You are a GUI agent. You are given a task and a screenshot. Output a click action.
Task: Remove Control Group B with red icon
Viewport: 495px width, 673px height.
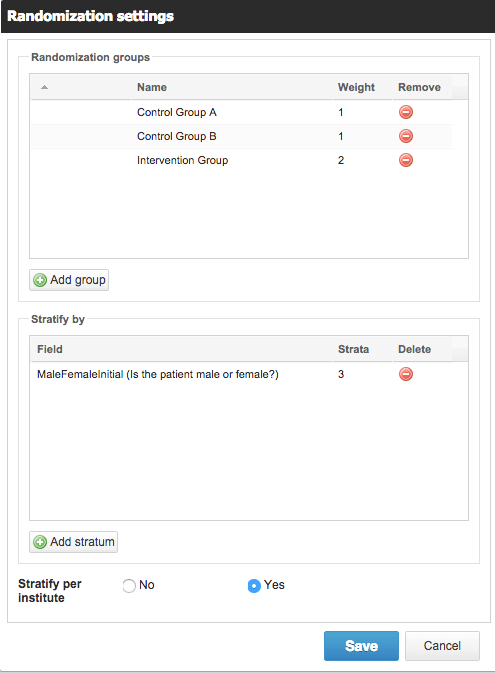[x=406, y=136]
